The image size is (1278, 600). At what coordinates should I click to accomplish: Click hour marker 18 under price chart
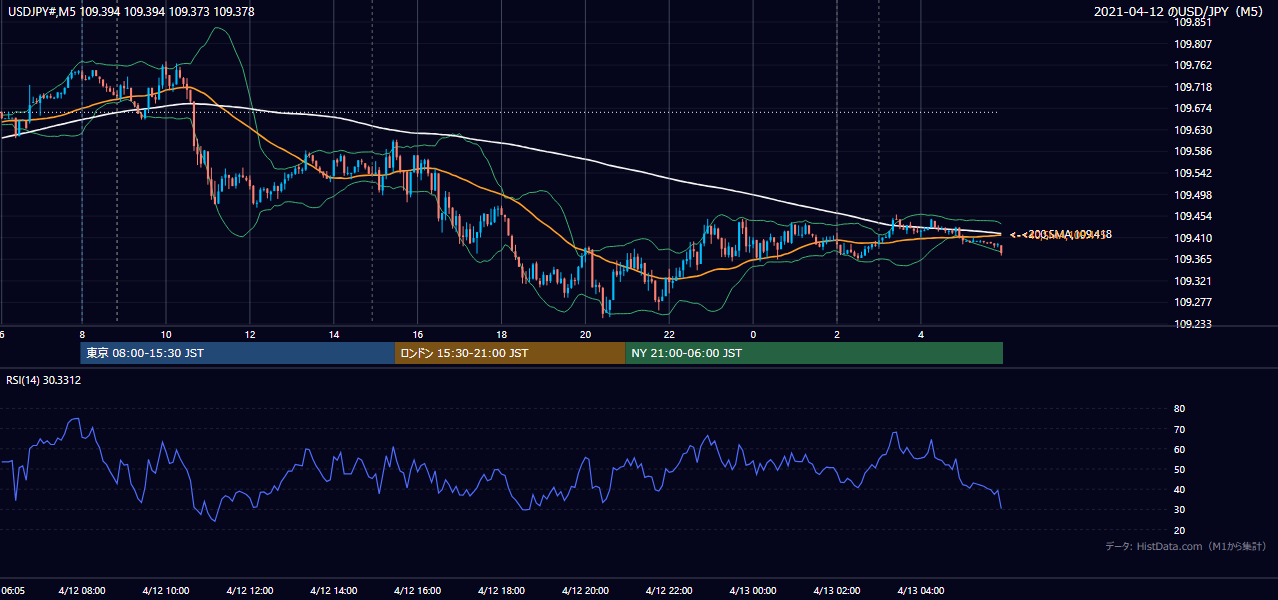pos(502,335)
